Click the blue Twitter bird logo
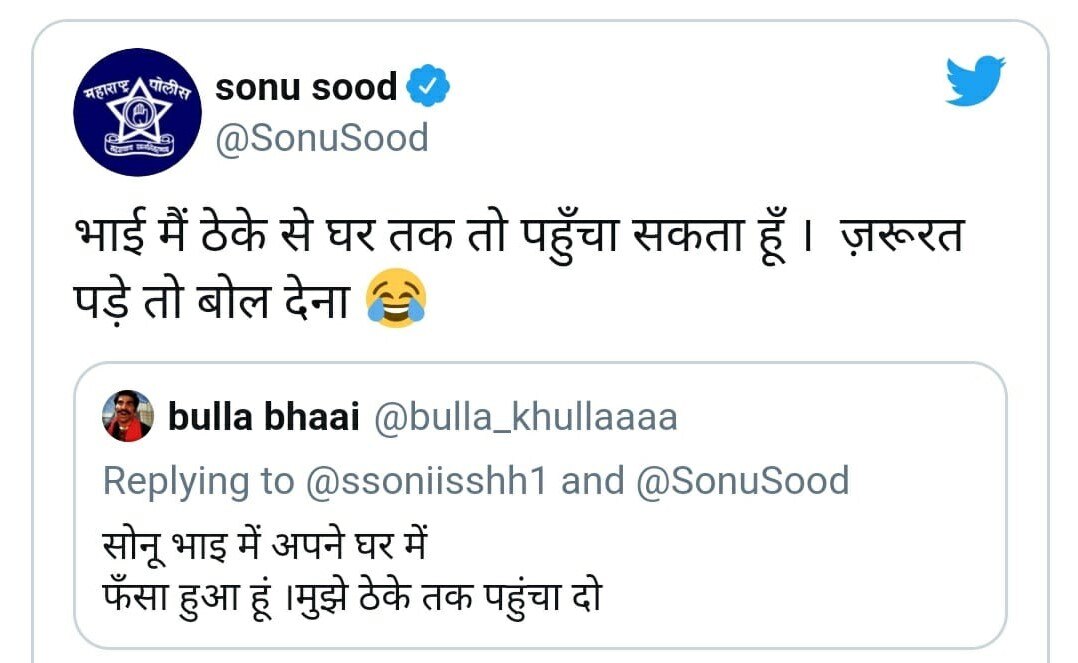The image size is (1078, 663). pos(975,80)
